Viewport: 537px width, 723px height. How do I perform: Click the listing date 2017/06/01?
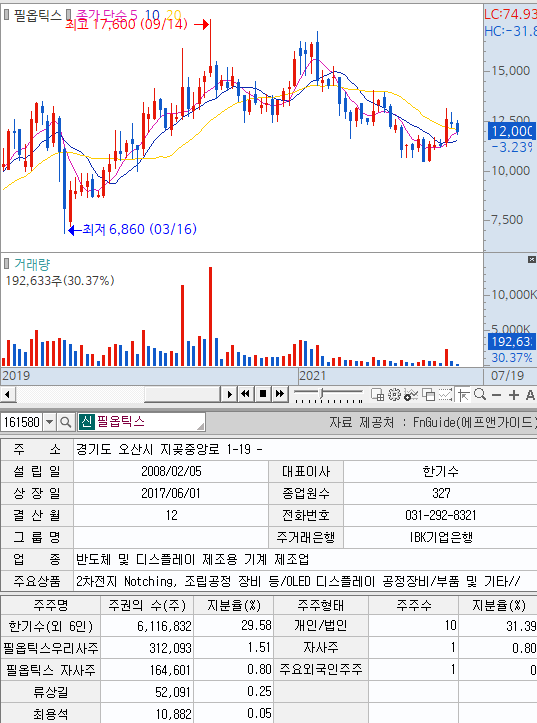[171, 493]
